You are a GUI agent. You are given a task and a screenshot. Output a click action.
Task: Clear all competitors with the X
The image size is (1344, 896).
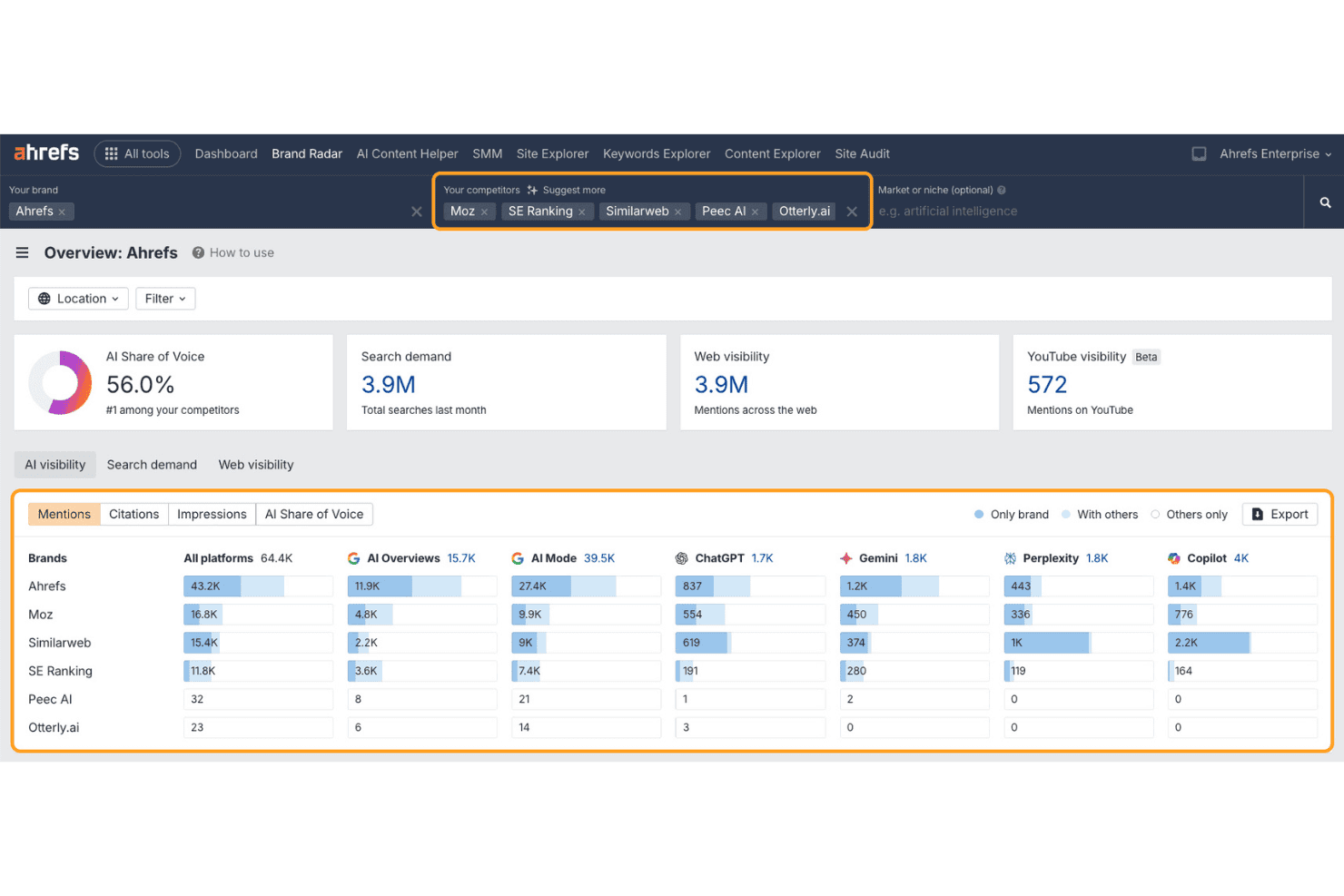[852, 212]
